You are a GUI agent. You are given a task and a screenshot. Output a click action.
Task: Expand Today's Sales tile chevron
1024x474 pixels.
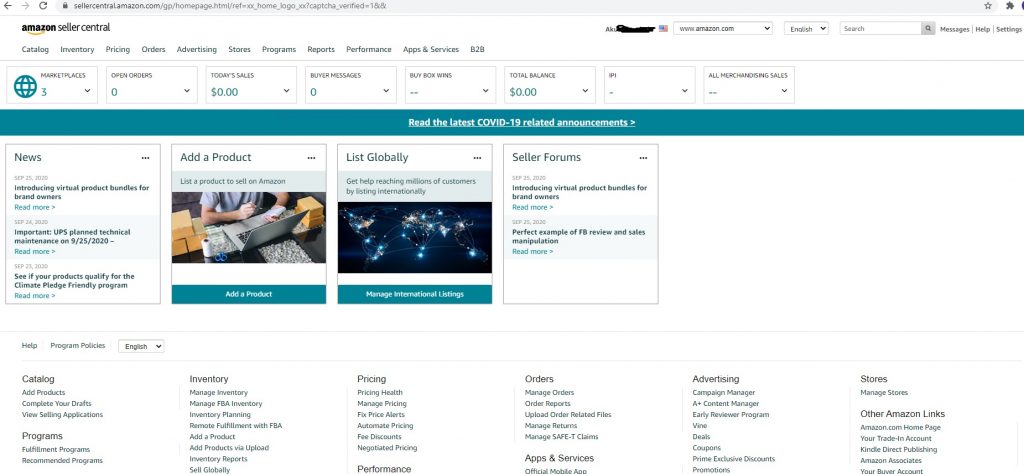[287, 91]
